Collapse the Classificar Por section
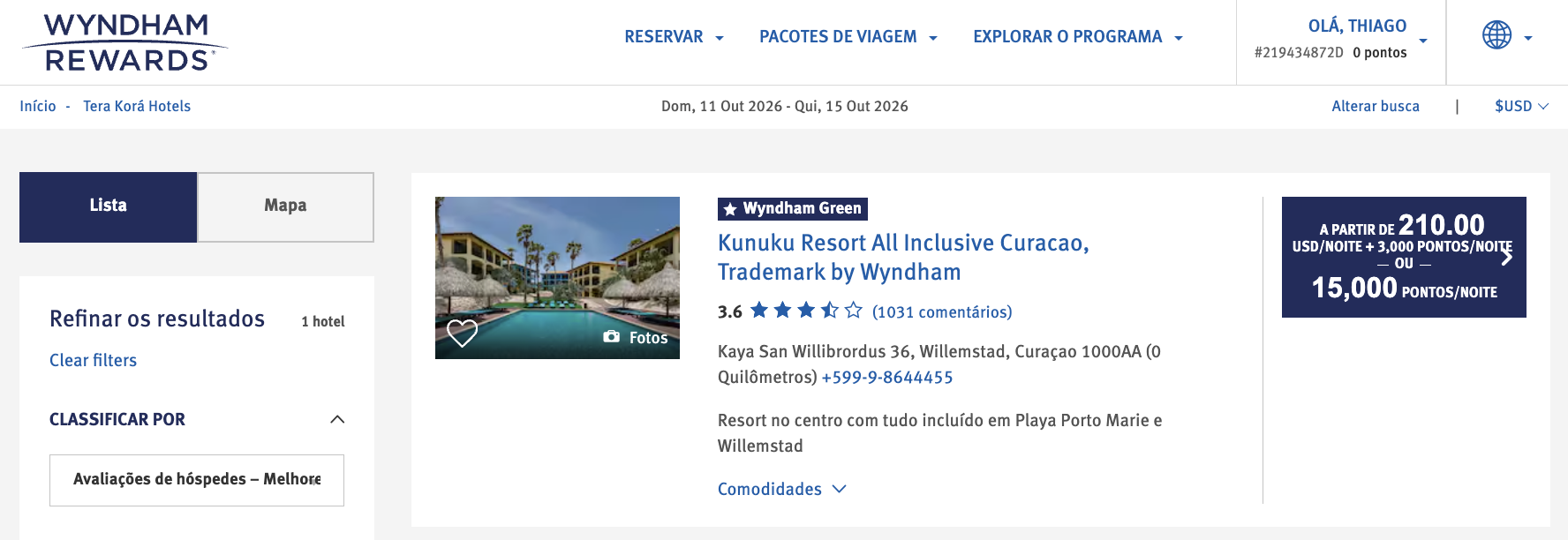The height and width of the screenshot is (540, 1568). point(336,419)
